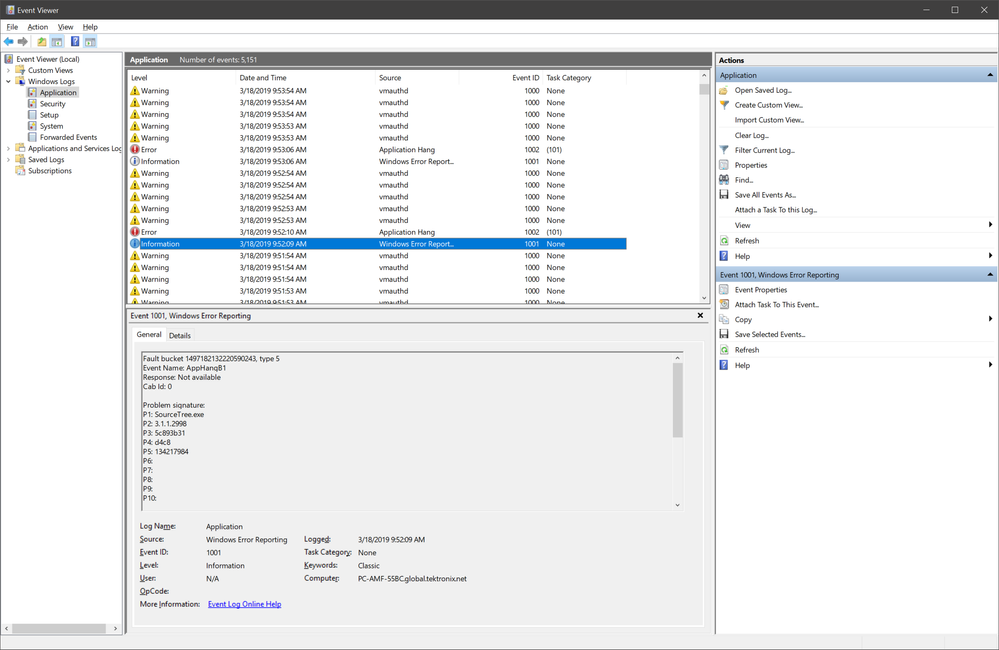Click Attach a Task To this Log
This screenshot has height=650, width=999.
(x=775, y=210)
